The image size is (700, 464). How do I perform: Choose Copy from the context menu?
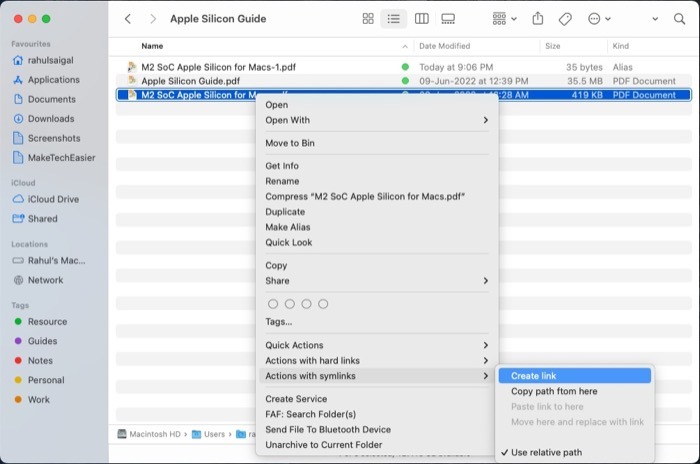(276, 265)
